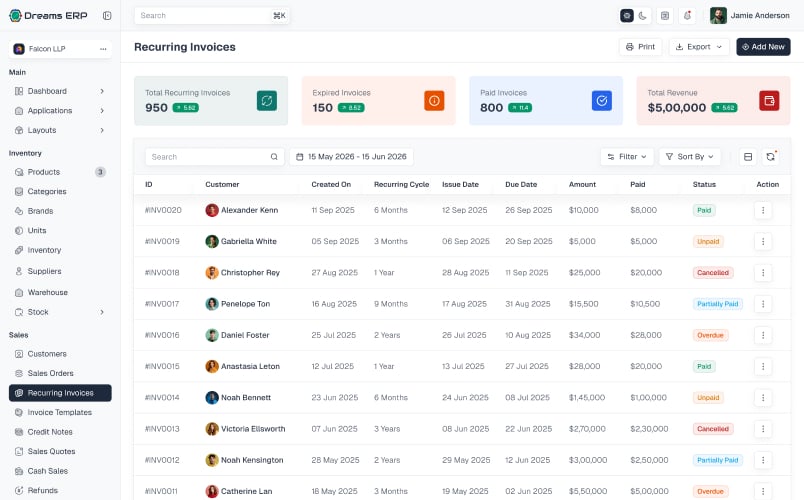The height and width of the screenshot is (500, 804).
Task: Open action menu for Penelope Ton row
Action: [763, 304]
